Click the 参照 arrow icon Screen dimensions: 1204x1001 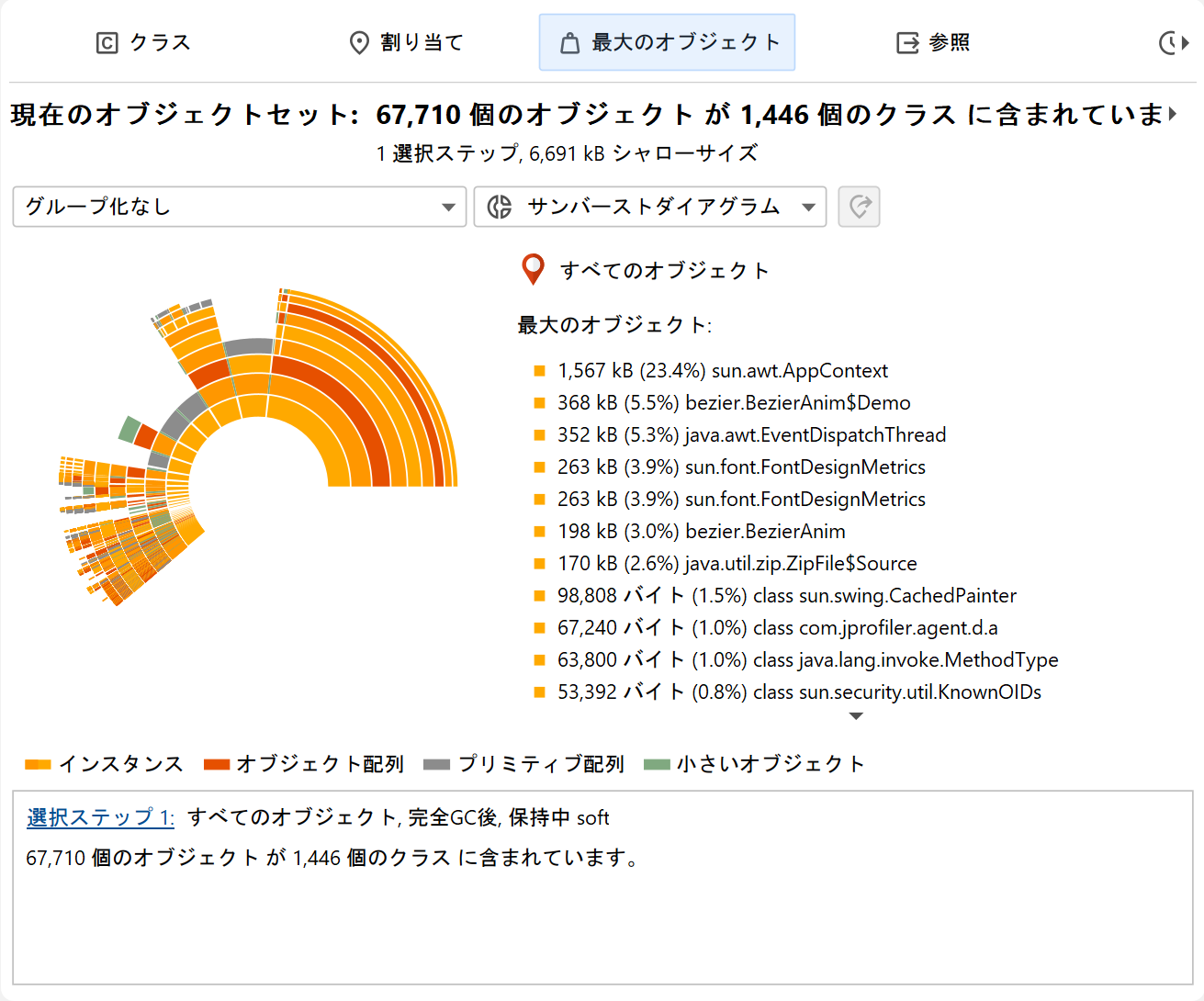(x=907, y=43)
